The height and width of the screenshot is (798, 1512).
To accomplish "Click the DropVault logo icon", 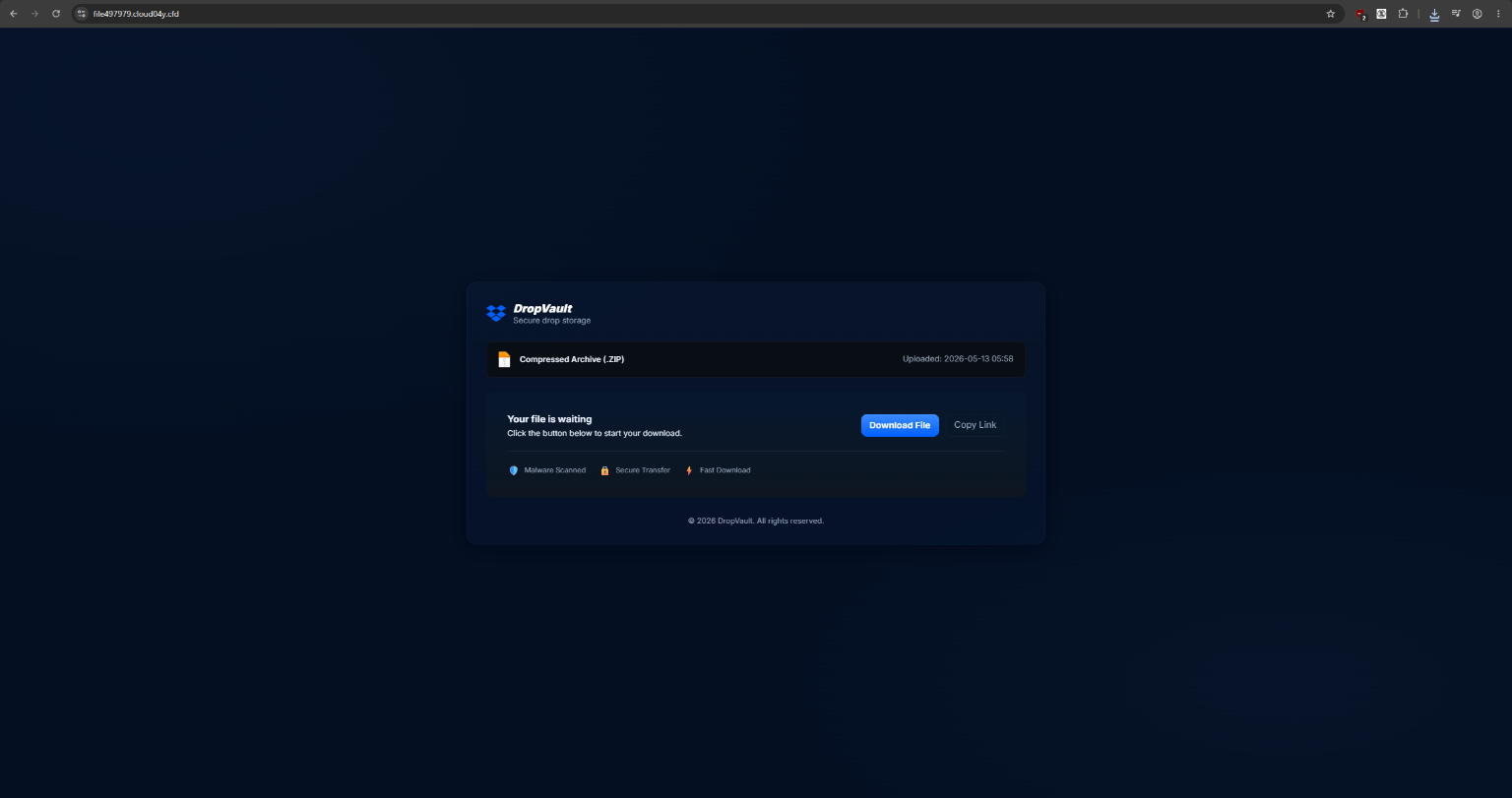I will (x=496, y=313).
